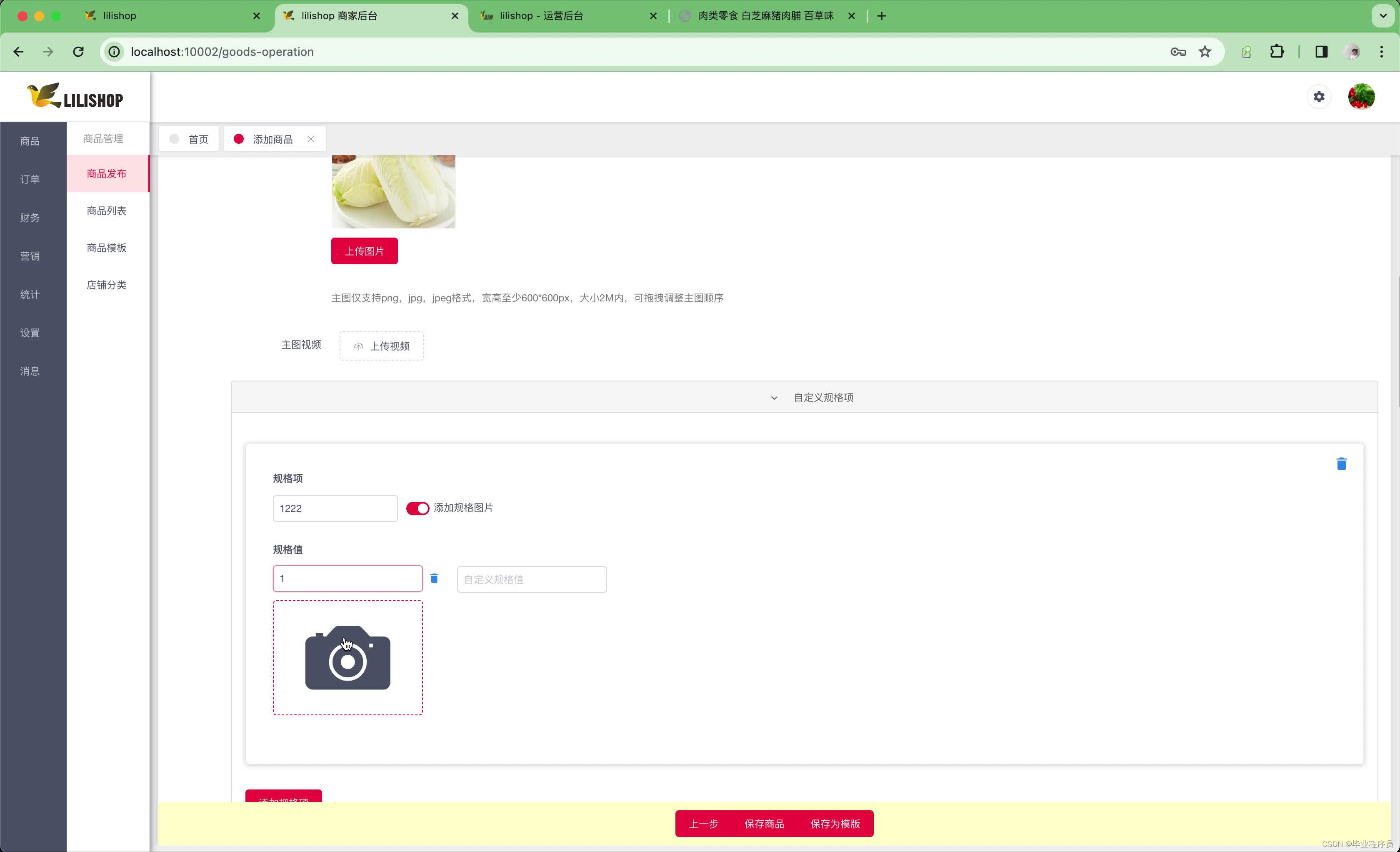Click the cabbage product image thumbnail
Viewport: 1400px width, 852px height.
393,192
